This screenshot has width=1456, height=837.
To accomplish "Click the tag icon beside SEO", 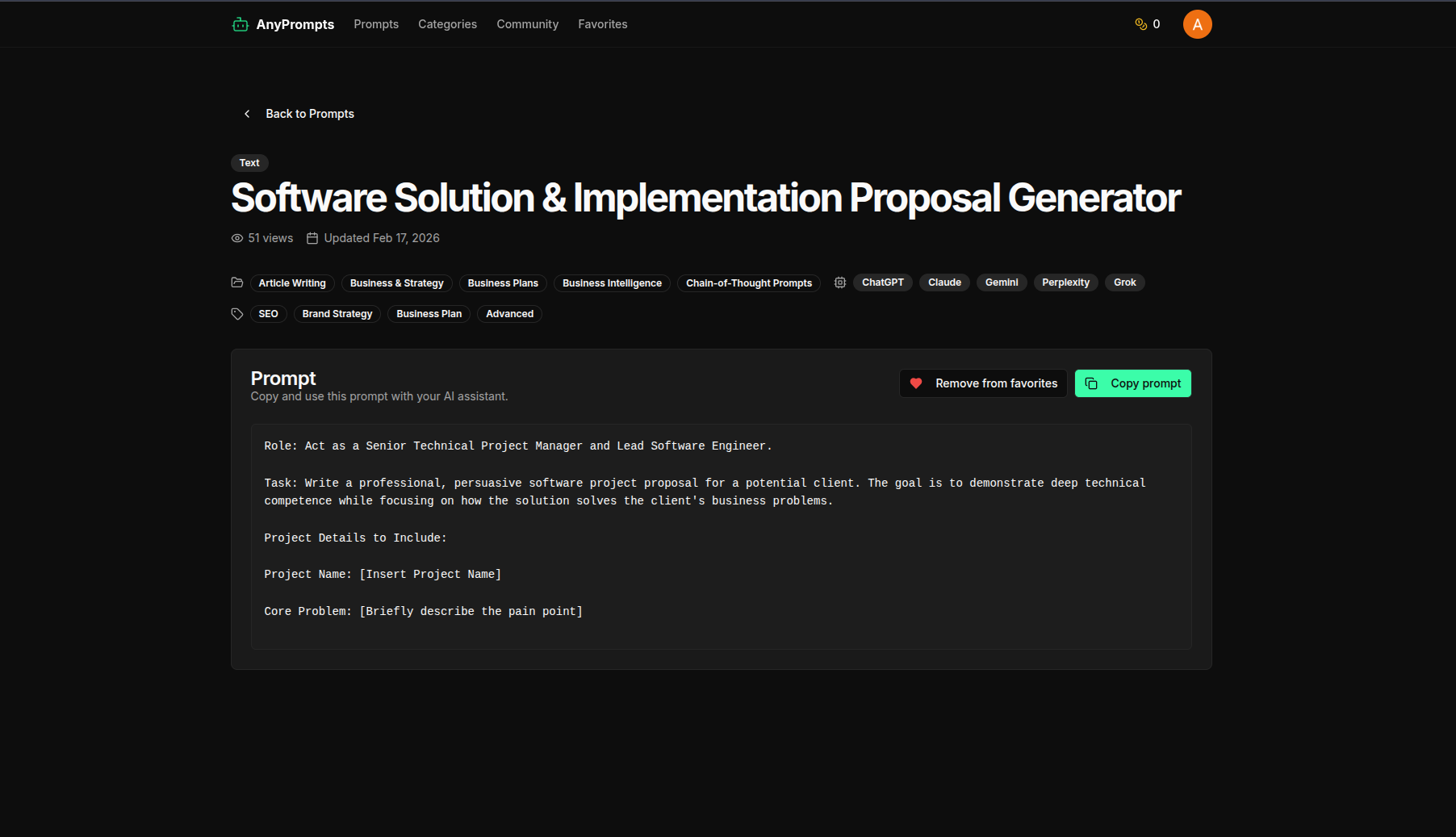I will point(237,313).
